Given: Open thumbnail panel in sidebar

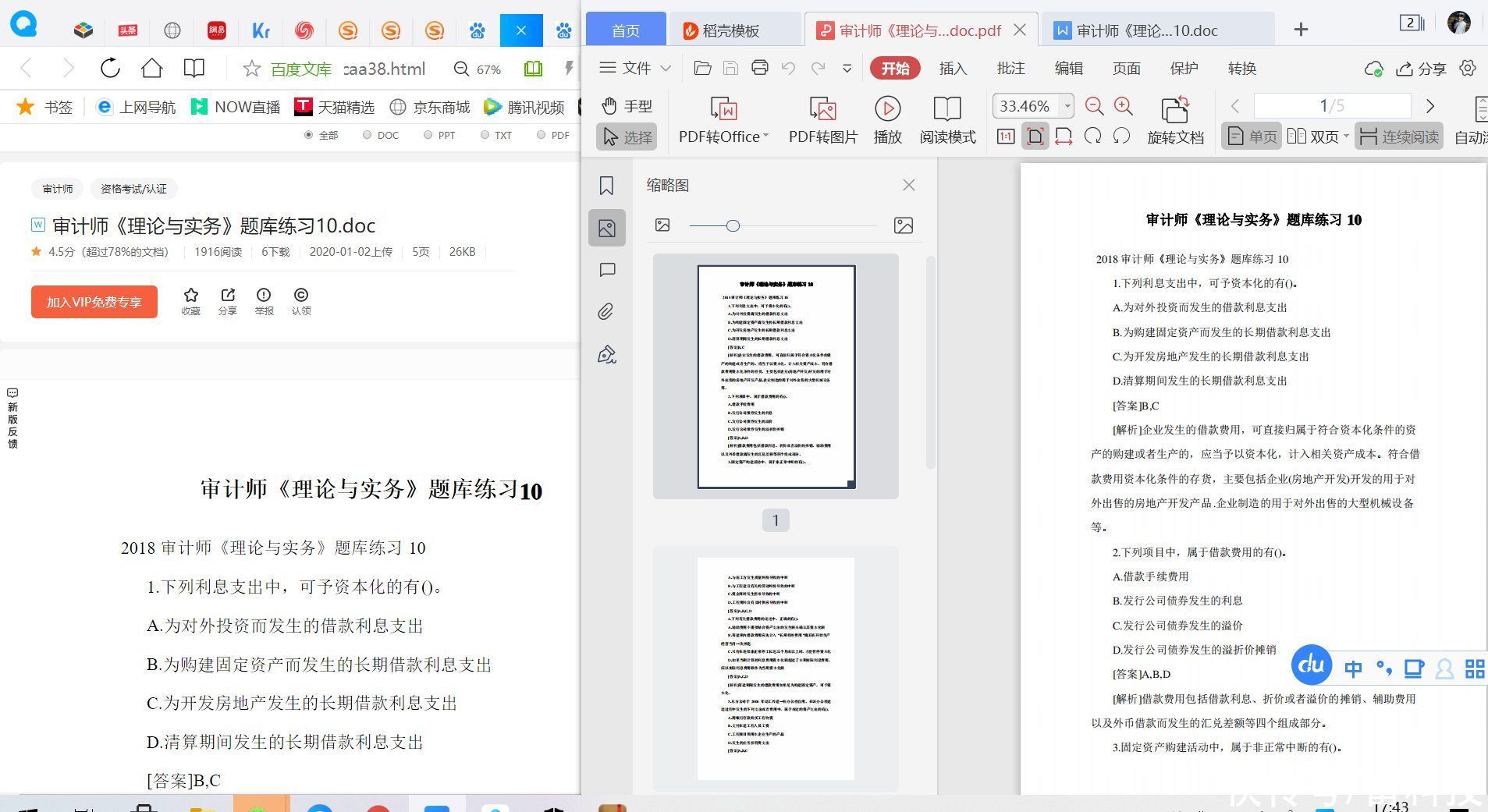Looking at the screenshot, I should (x=606, y=228).
